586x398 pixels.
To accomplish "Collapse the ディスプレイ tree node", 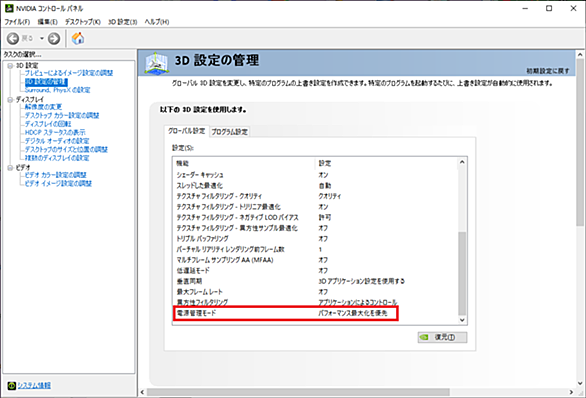I will click(x=10, y=99).
